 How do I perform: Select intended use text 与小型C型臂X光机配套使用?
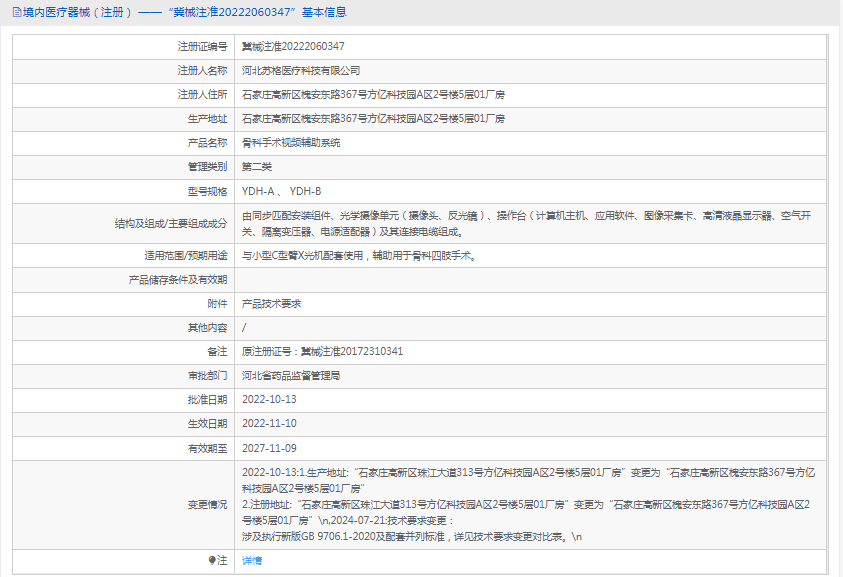[302, 256]
